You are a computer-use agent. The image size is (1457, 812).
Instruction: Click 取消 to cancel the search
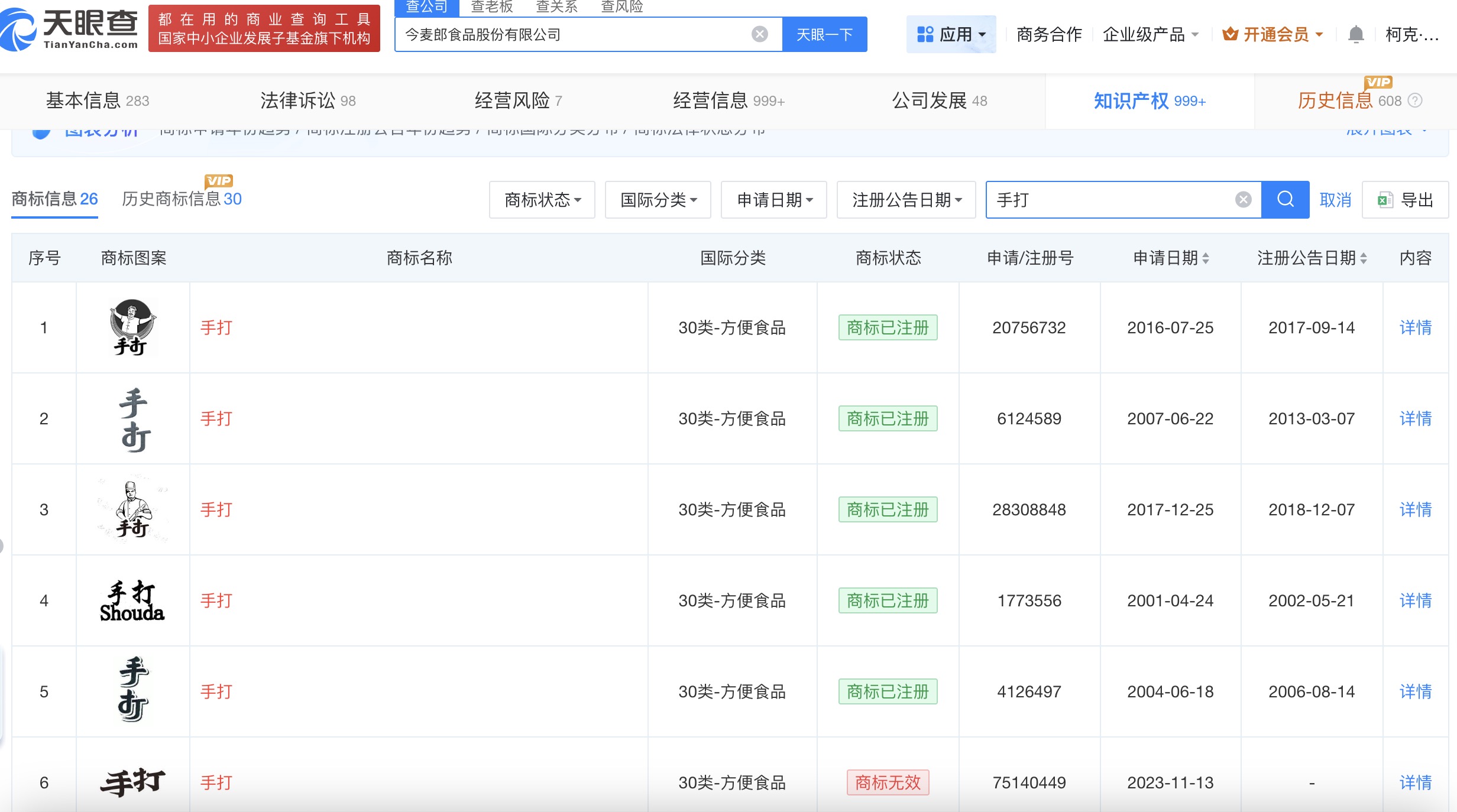(1335, 200)
